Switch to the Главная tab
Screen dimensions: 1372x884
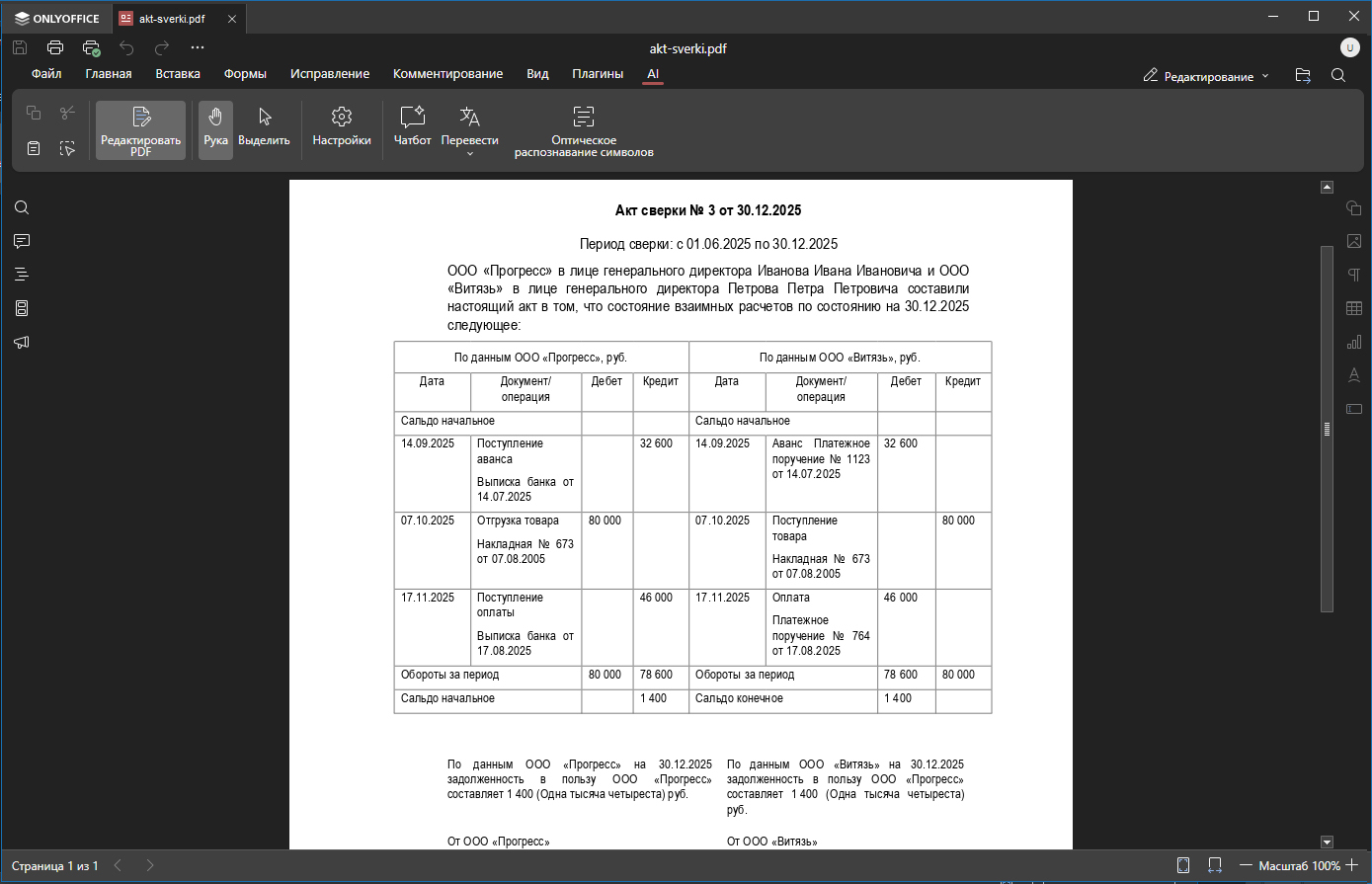[109, 74]
